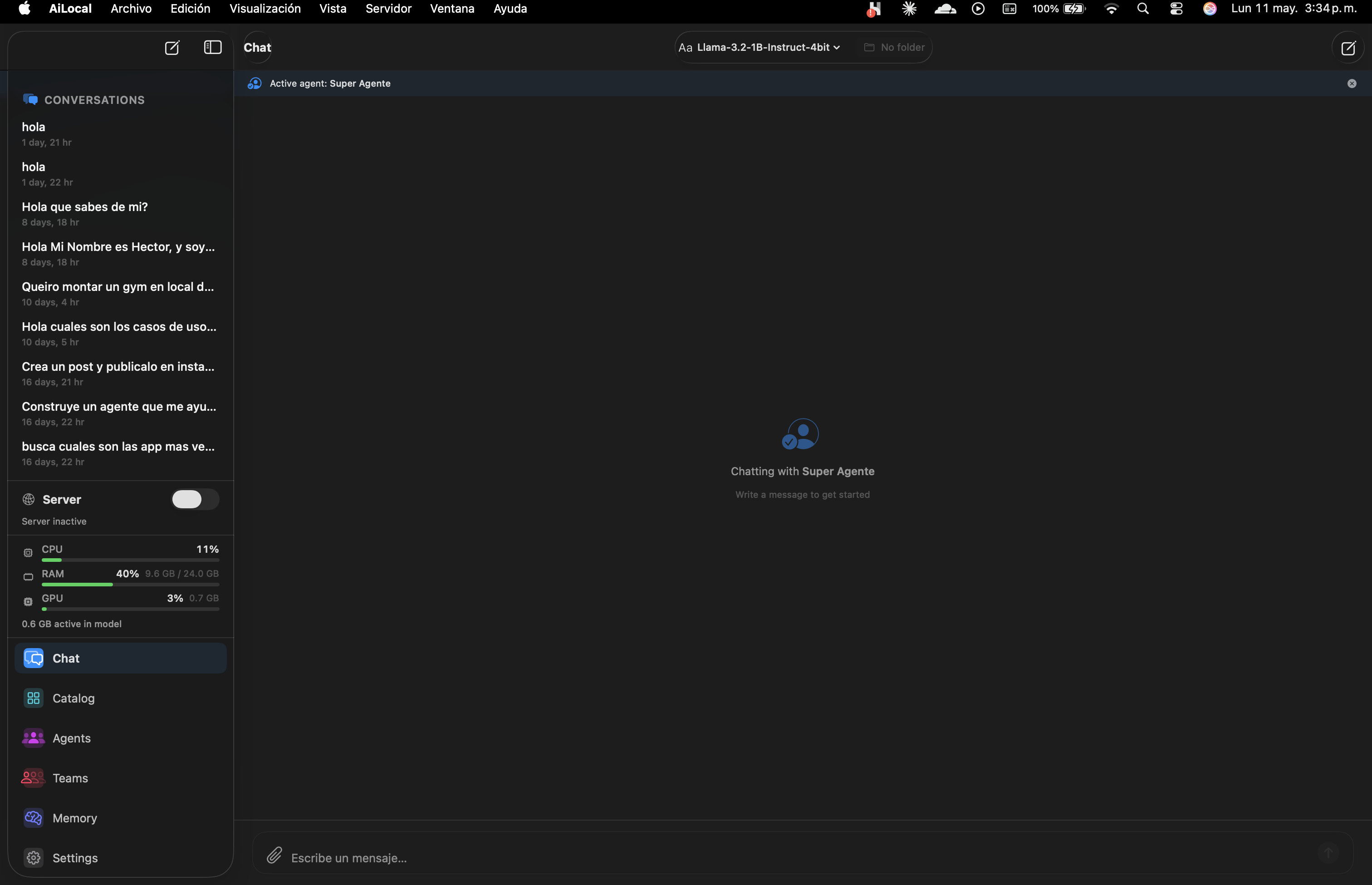Open the Ventana menu
Viewport: 1372px width, 885px height.
(x=452, y=9)
